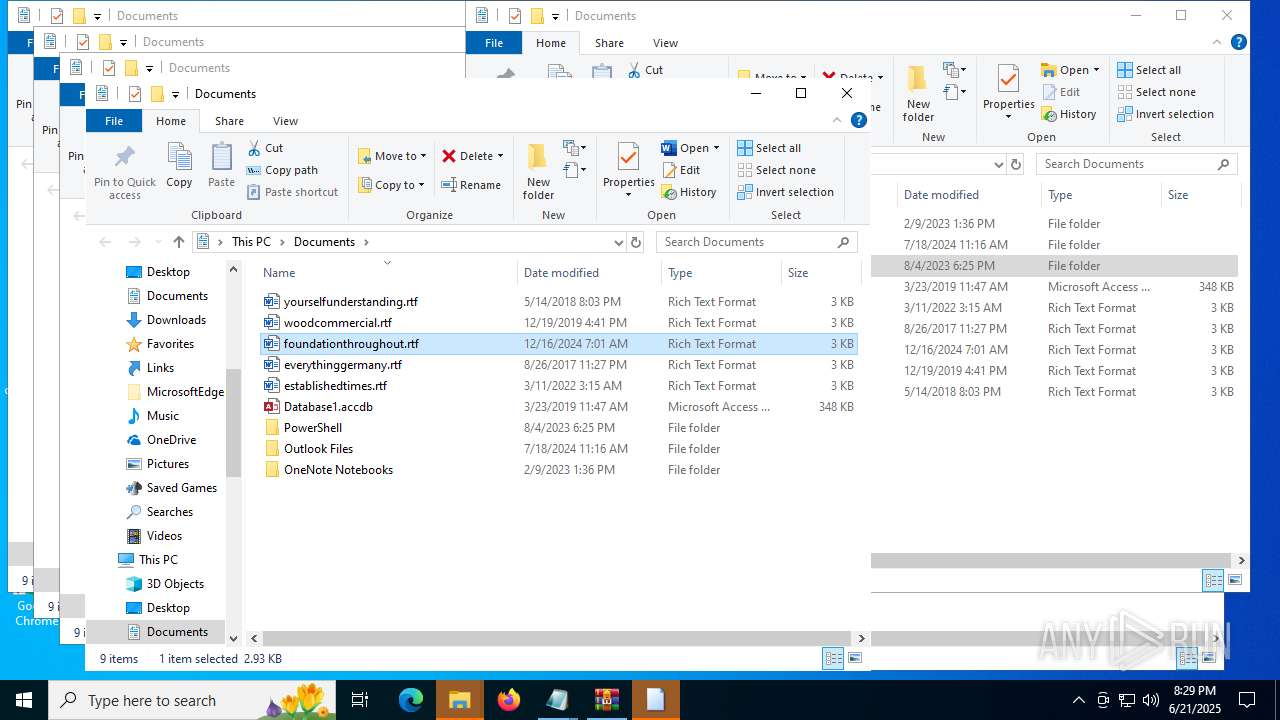
Task: Expand address bar history dropdown in front window
Action: click(618, 242)
